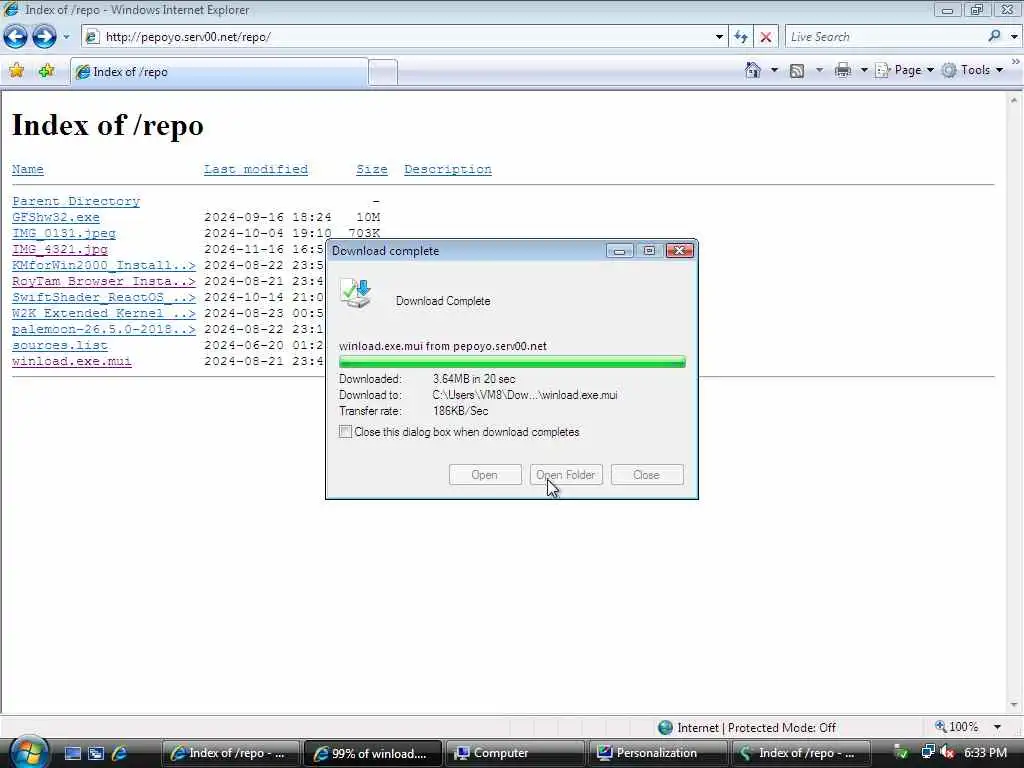Click the 100% zoom level button
Image resolution: width=1024 pixels, height=768 pixels.
[x=957, y=727]
